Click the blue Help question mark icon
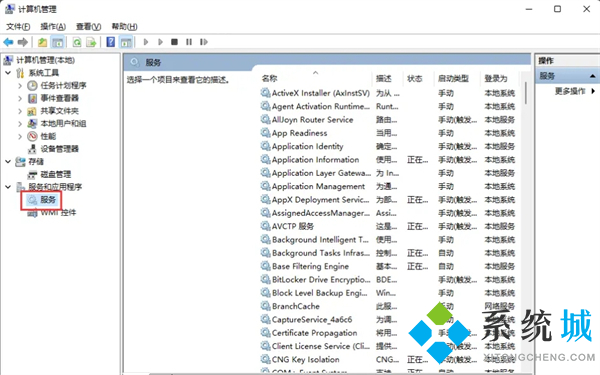Screen dimensions: 600x375 click(x=111, y=42)
